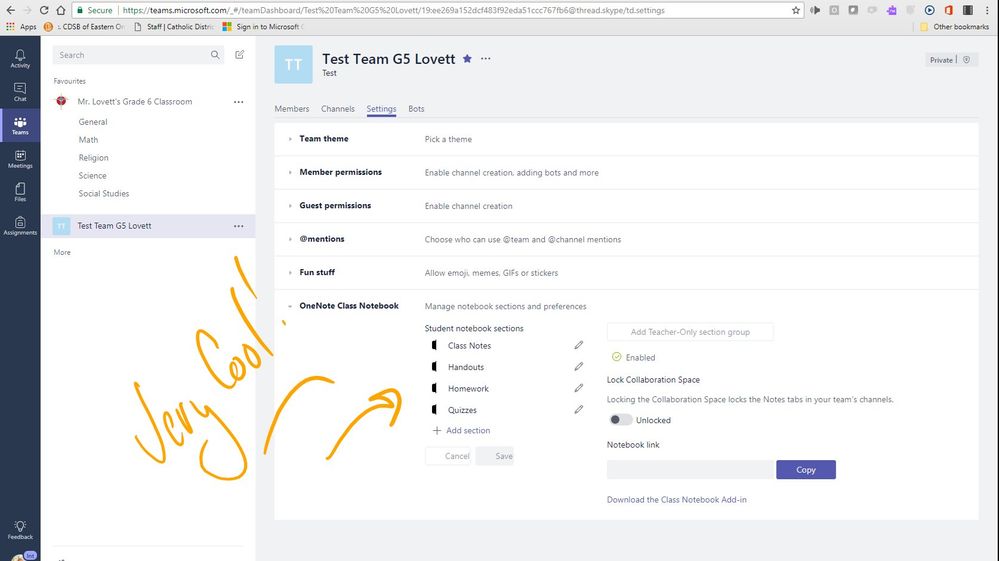This screenshot has width=999, height=561.
Task: Open the General channel
Action: (93, 122)
